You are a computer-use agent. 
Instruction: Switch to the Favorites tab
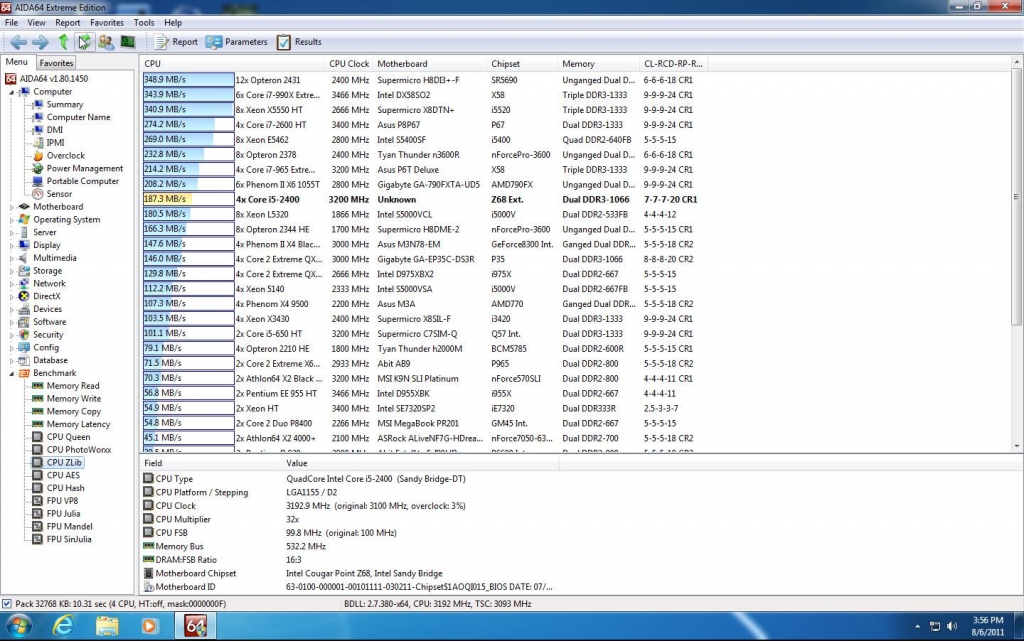(57, 63)
